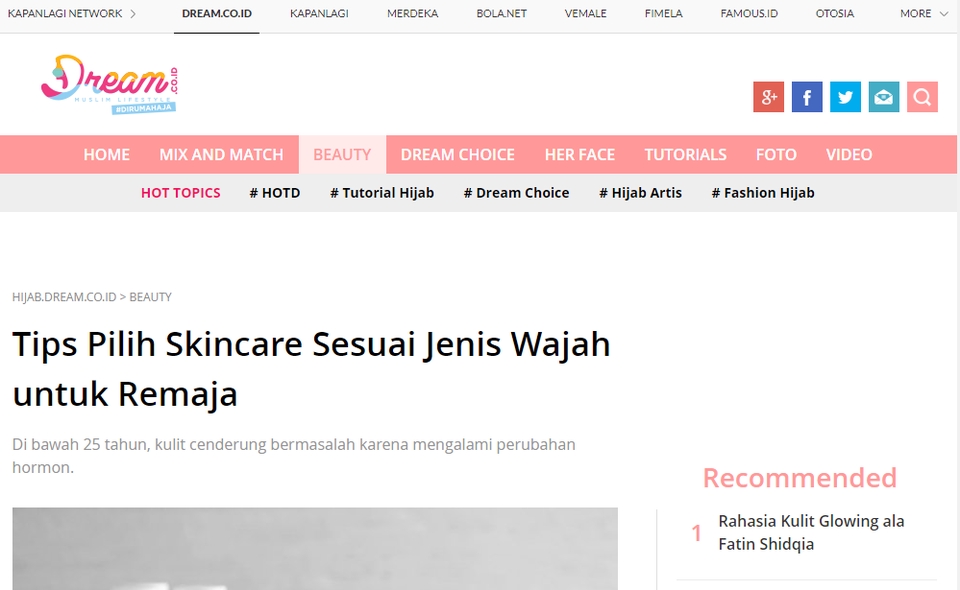Click the HOT TOPICS label
960x590 pixels.
pyautogui.click(x=181, y=193)
